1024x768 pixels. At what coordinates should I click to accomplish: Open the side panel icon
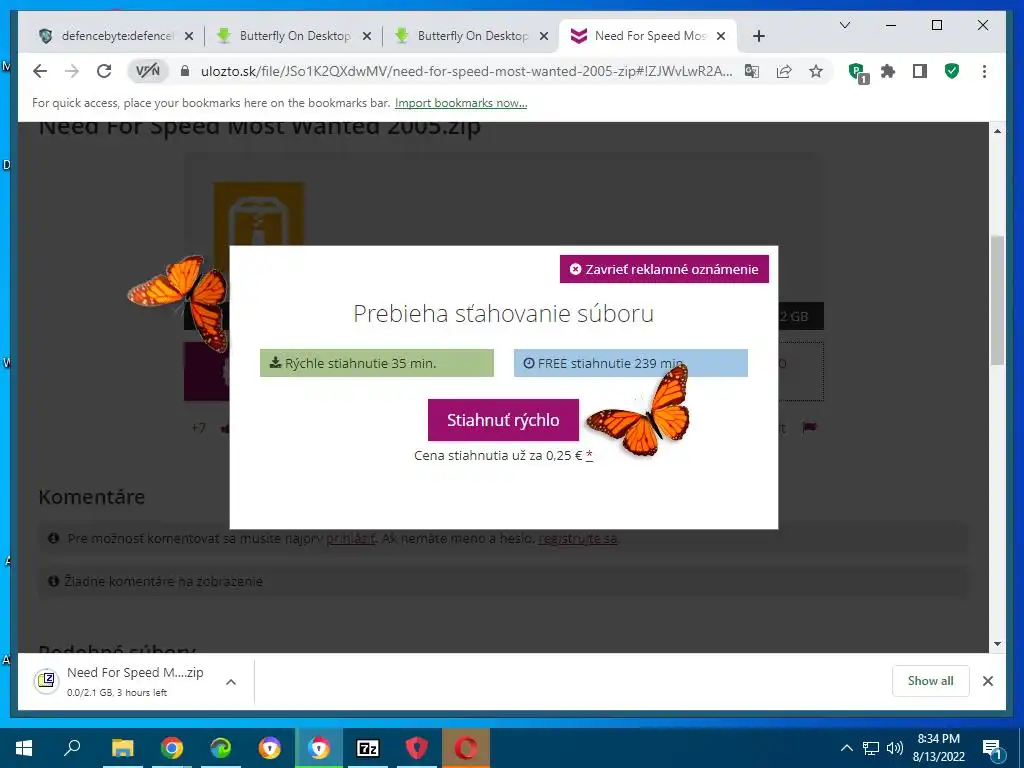(920, 71)
